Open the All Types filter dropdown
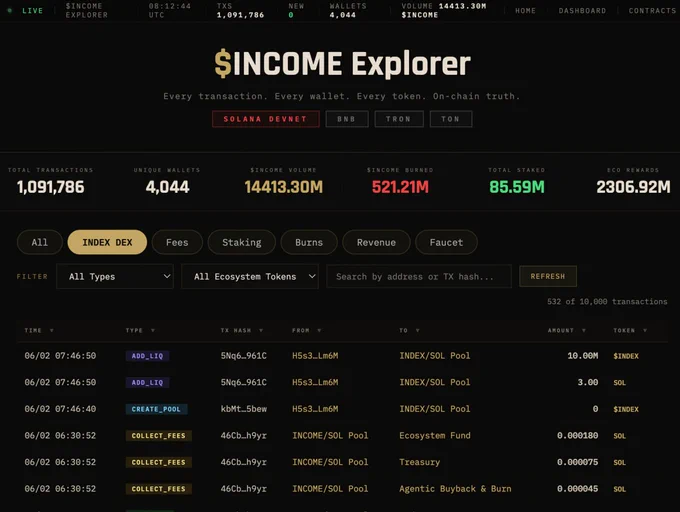 [x=115, y=277]
